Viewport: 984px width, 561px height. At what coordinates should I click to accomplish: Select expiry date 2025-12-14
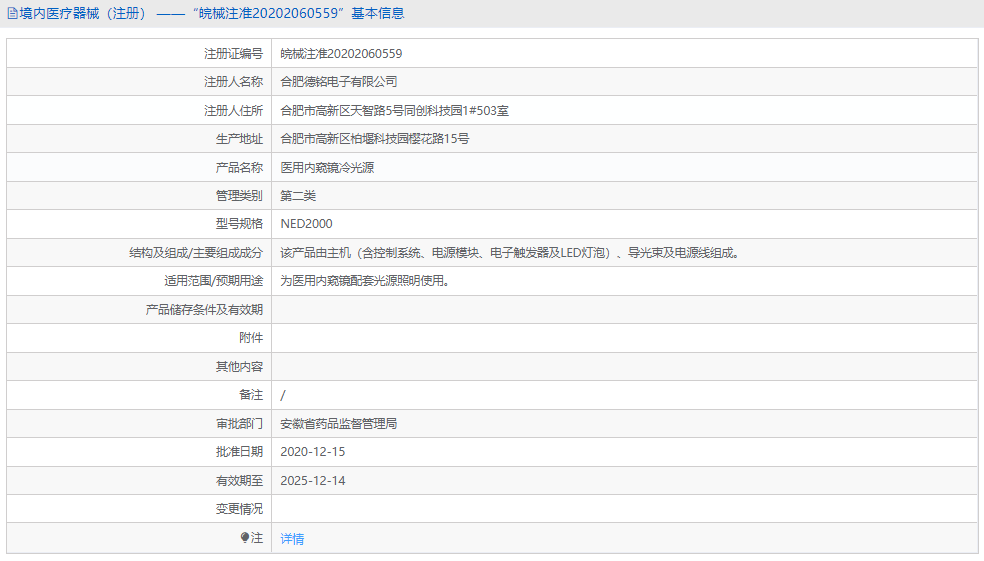[312, 481]
